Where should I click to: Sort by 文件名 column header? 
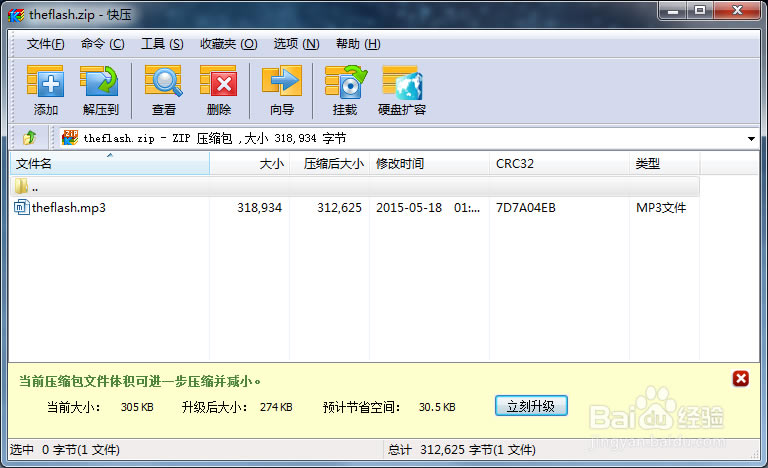(x=110, y=163)
